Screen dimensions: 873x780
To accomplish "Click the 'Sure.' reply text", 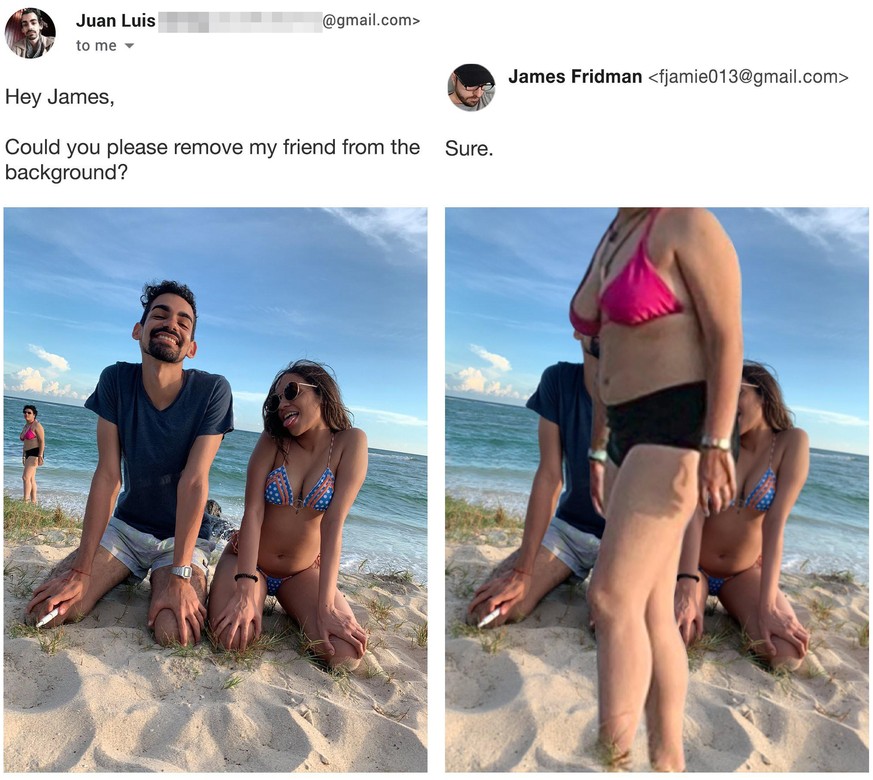I will tap(469, 149).
